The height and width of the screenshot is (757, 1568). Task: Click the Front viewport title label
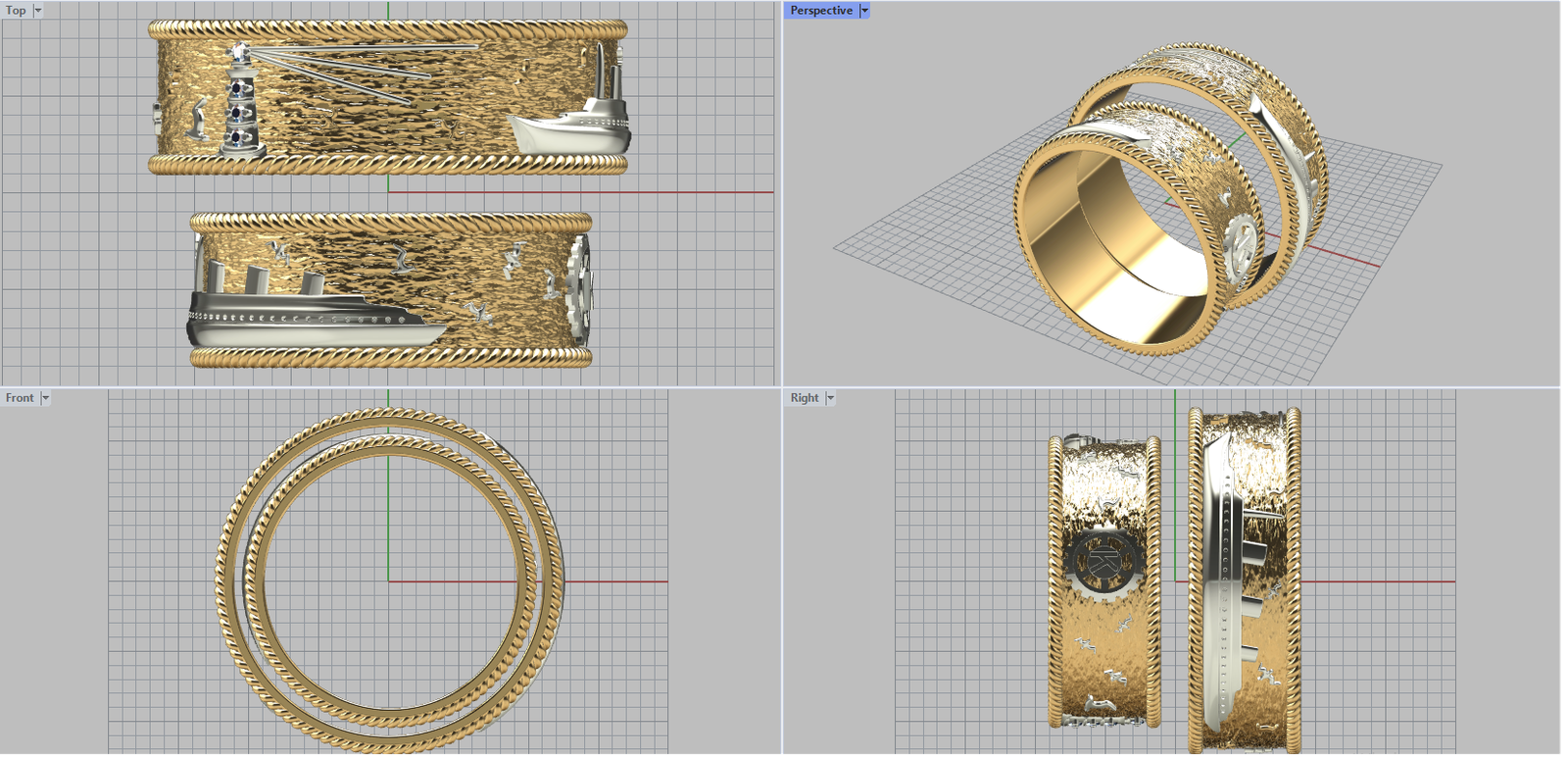pyautogui.click(x=20, y=398)
